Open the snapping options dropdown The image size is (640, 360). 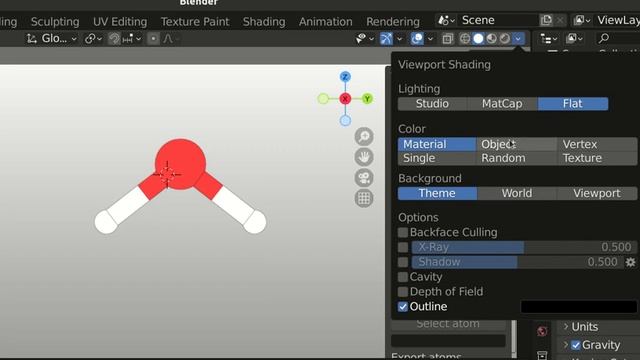click(132, 39)
